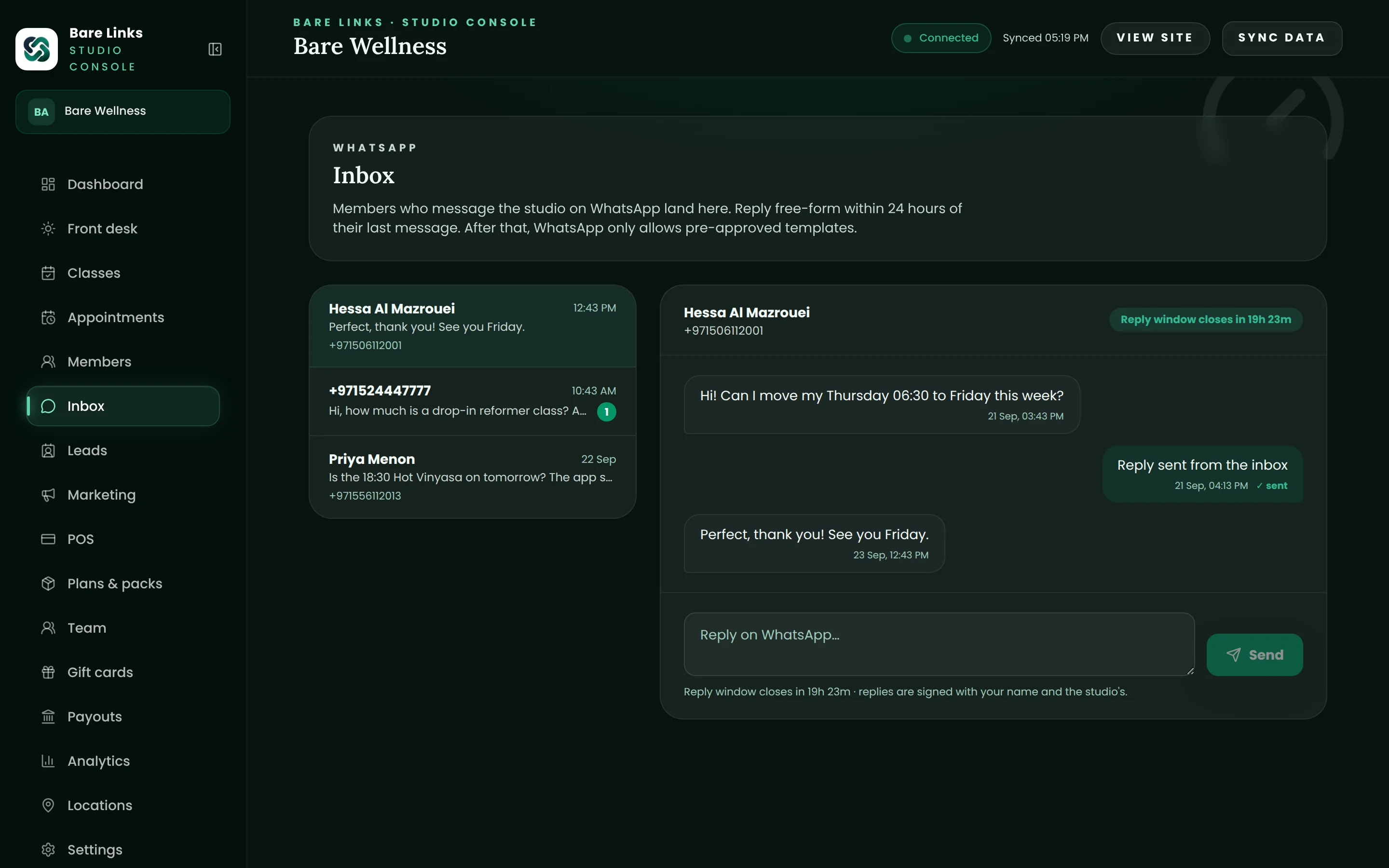Click the "Synced 05:19 PM" status text
This screenshot has height=868, width=1389.
pyautogui.click(x=1045, y=38)
